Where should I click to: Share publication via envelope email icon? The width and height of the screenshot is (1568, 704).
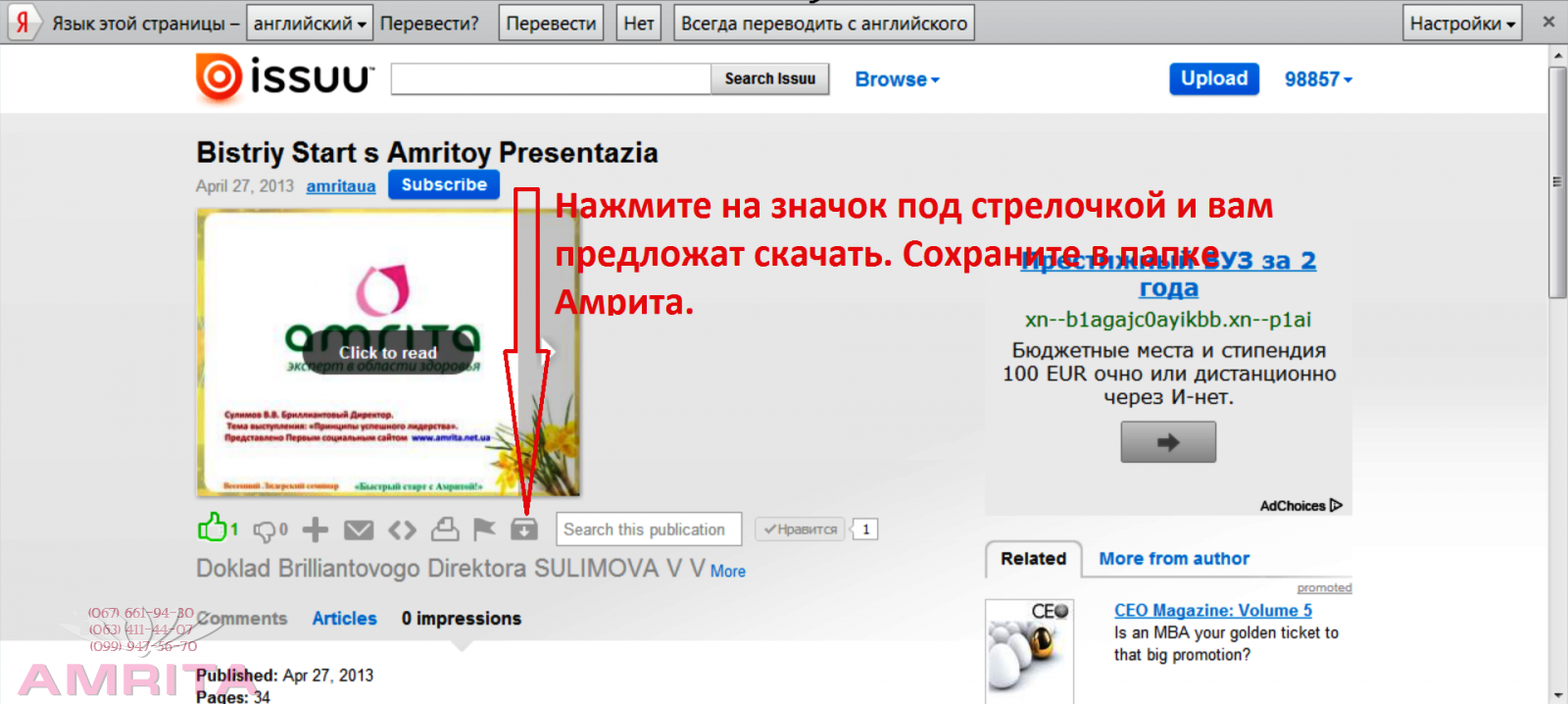359,530
